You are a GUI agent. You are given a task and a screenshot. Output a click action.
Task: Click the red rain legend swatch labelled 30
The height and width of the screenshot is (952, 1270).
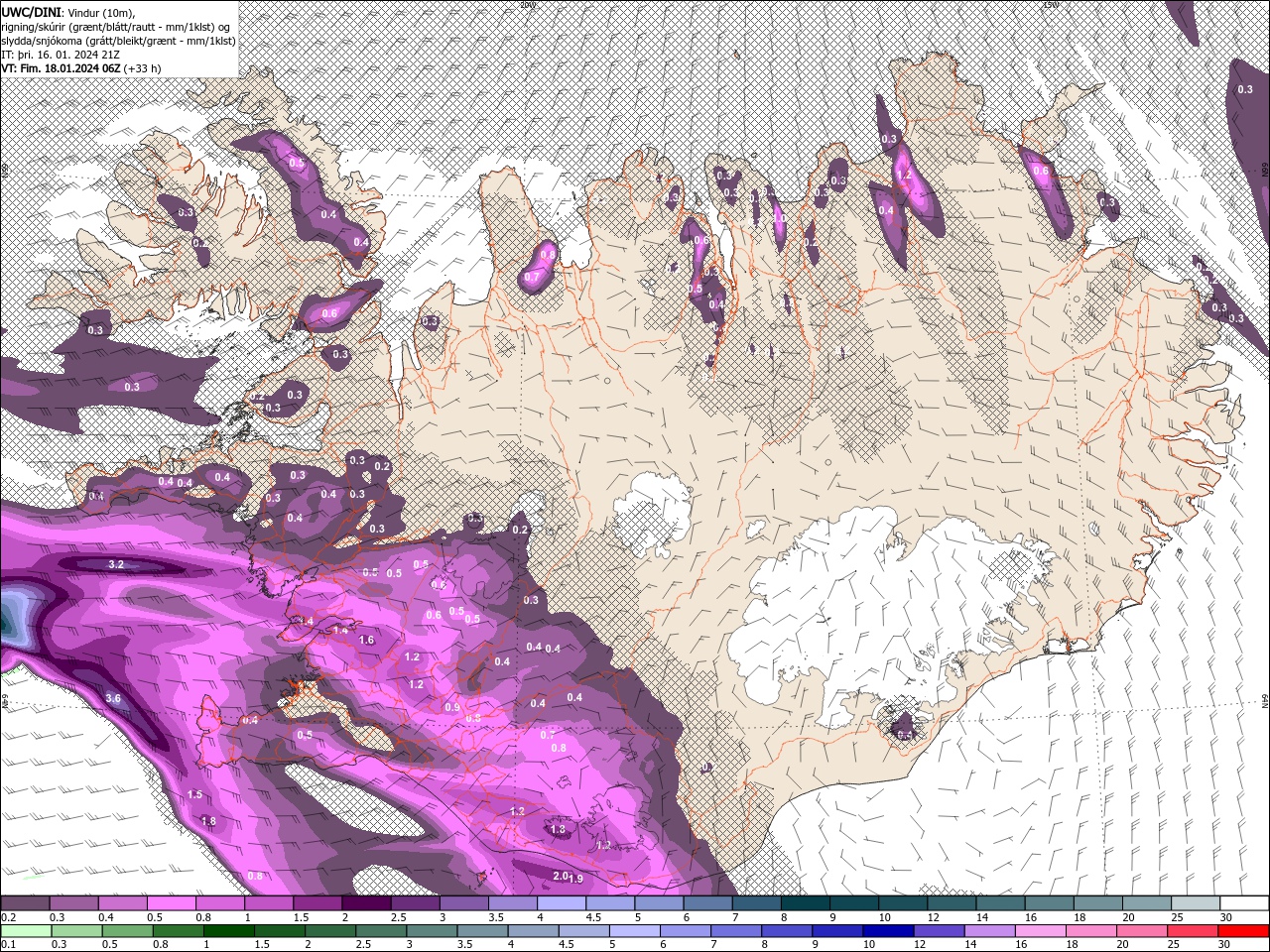(x=1244, y=931)
